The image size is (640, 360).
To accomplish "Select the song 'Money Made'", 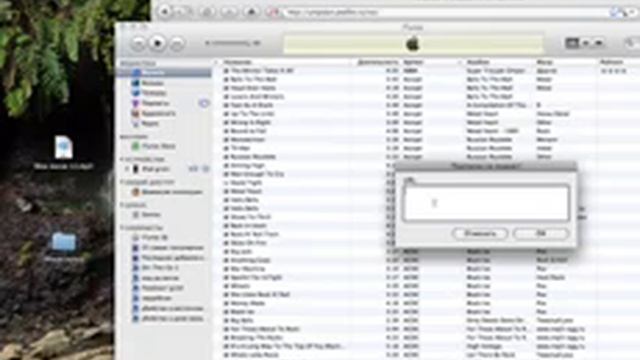I will pyautogui.click(x=248, y=303).
